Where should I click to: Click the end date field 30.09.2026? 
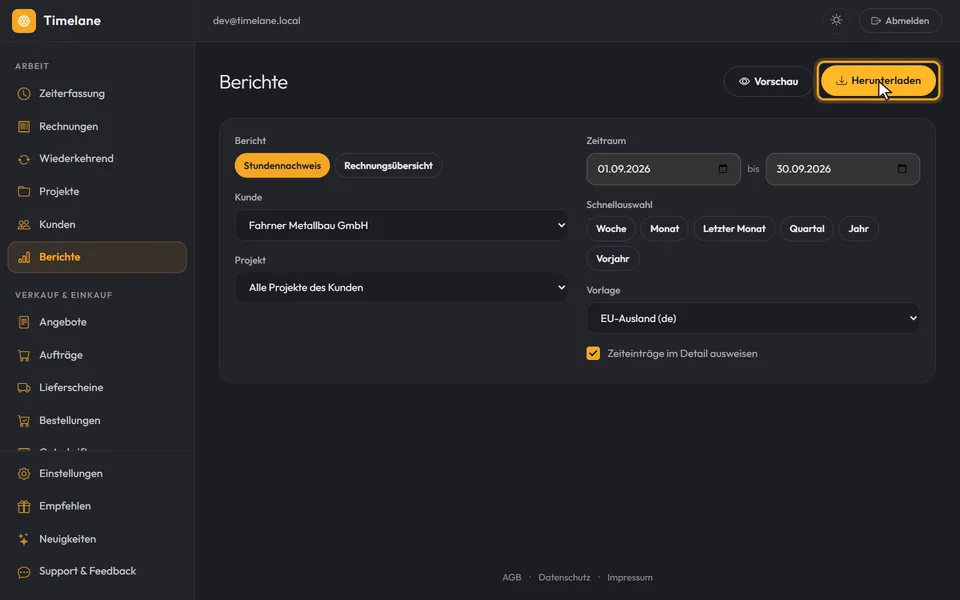[x=842, y=169]
